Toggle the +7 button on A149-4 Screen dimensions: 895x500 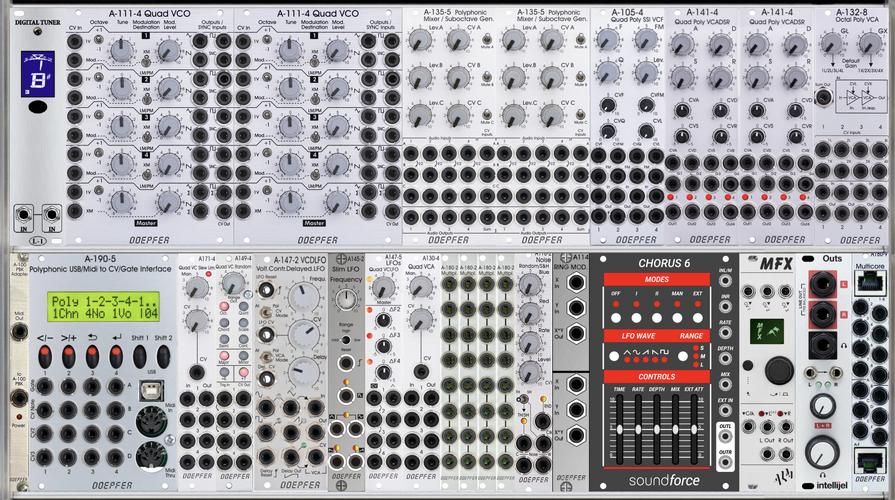click(x=243, y=372)
